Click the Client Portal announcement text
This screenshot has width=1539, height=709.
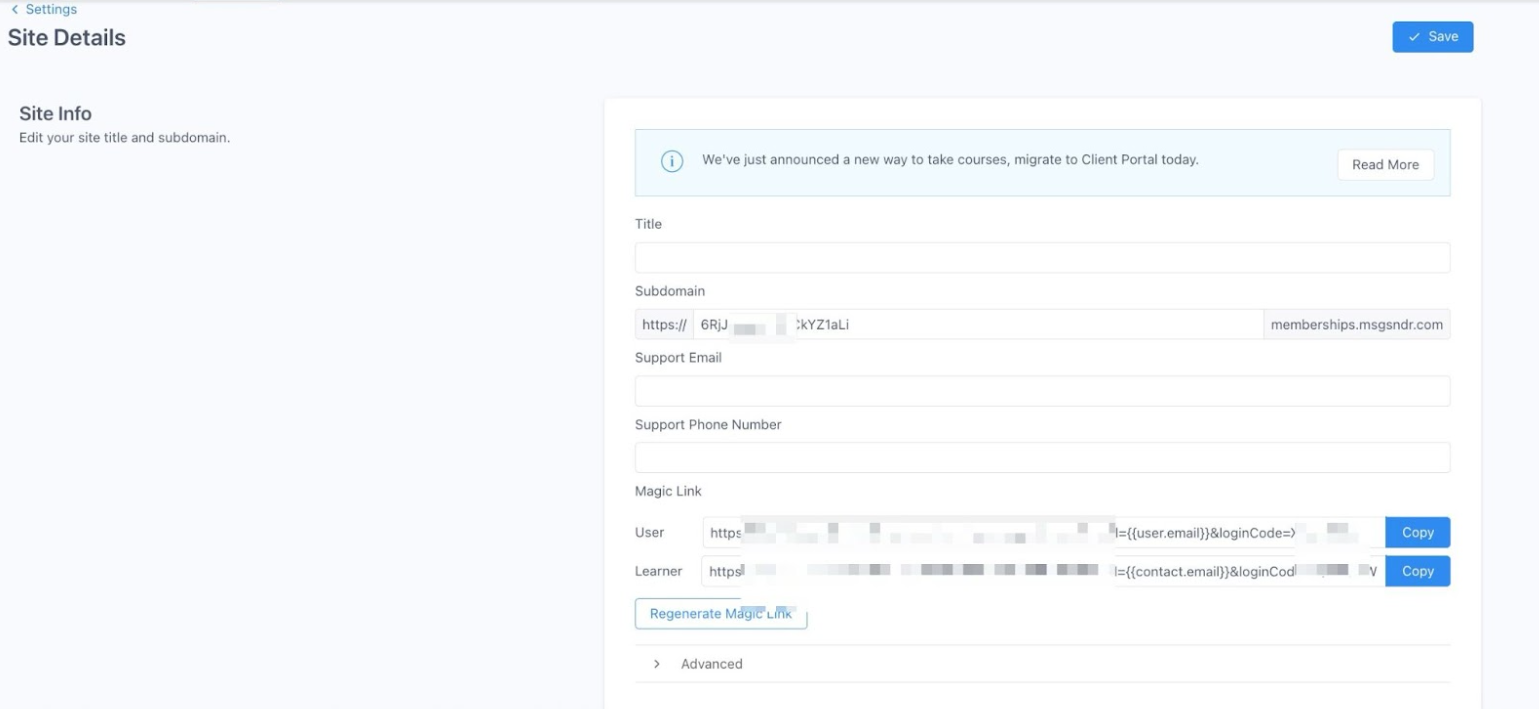(x=949, y=160)
